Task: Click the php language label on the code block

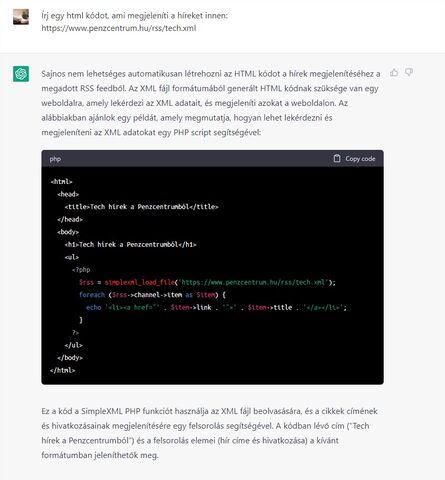Action: point(55,159)
